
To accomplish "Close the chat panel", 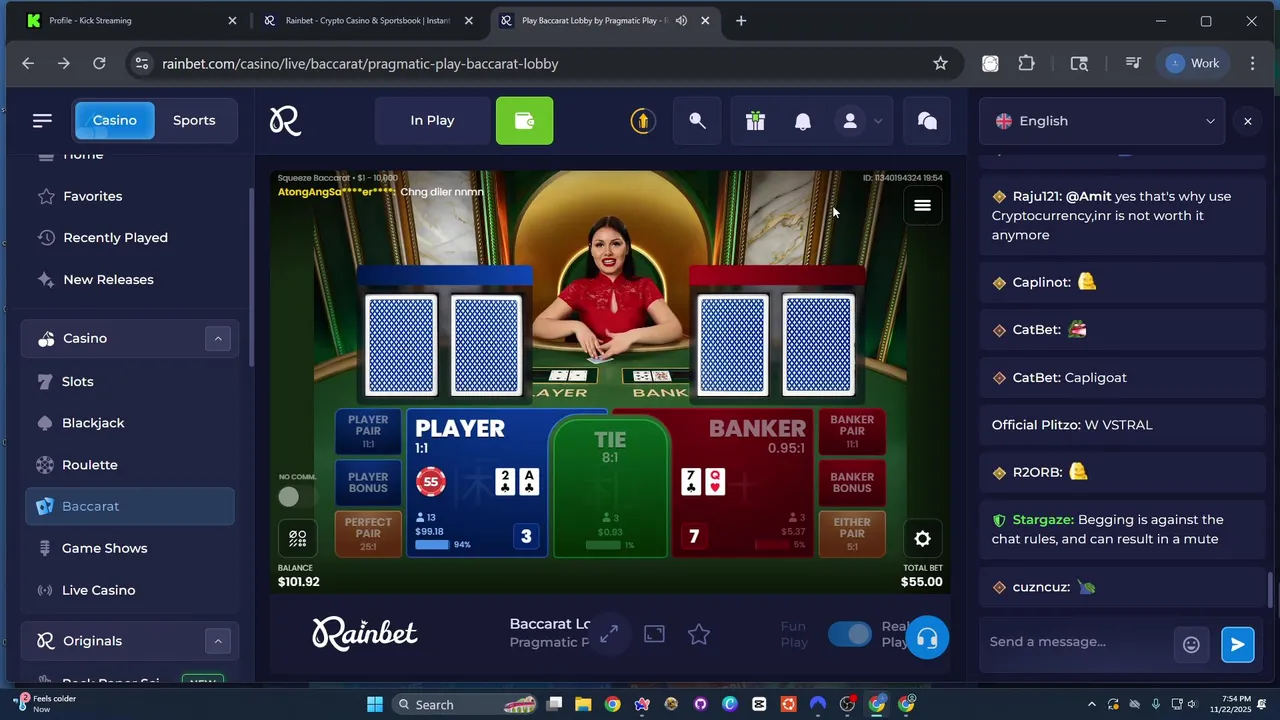I will click(1247, 121).
